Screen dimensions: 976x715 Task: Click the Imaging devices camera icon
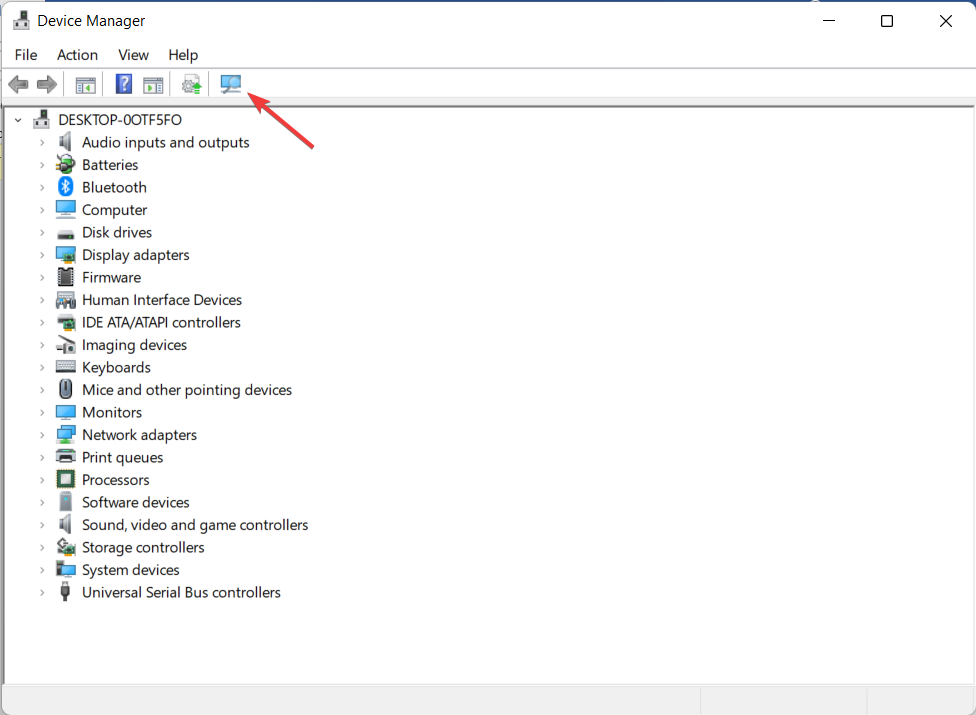pos(65,345)
